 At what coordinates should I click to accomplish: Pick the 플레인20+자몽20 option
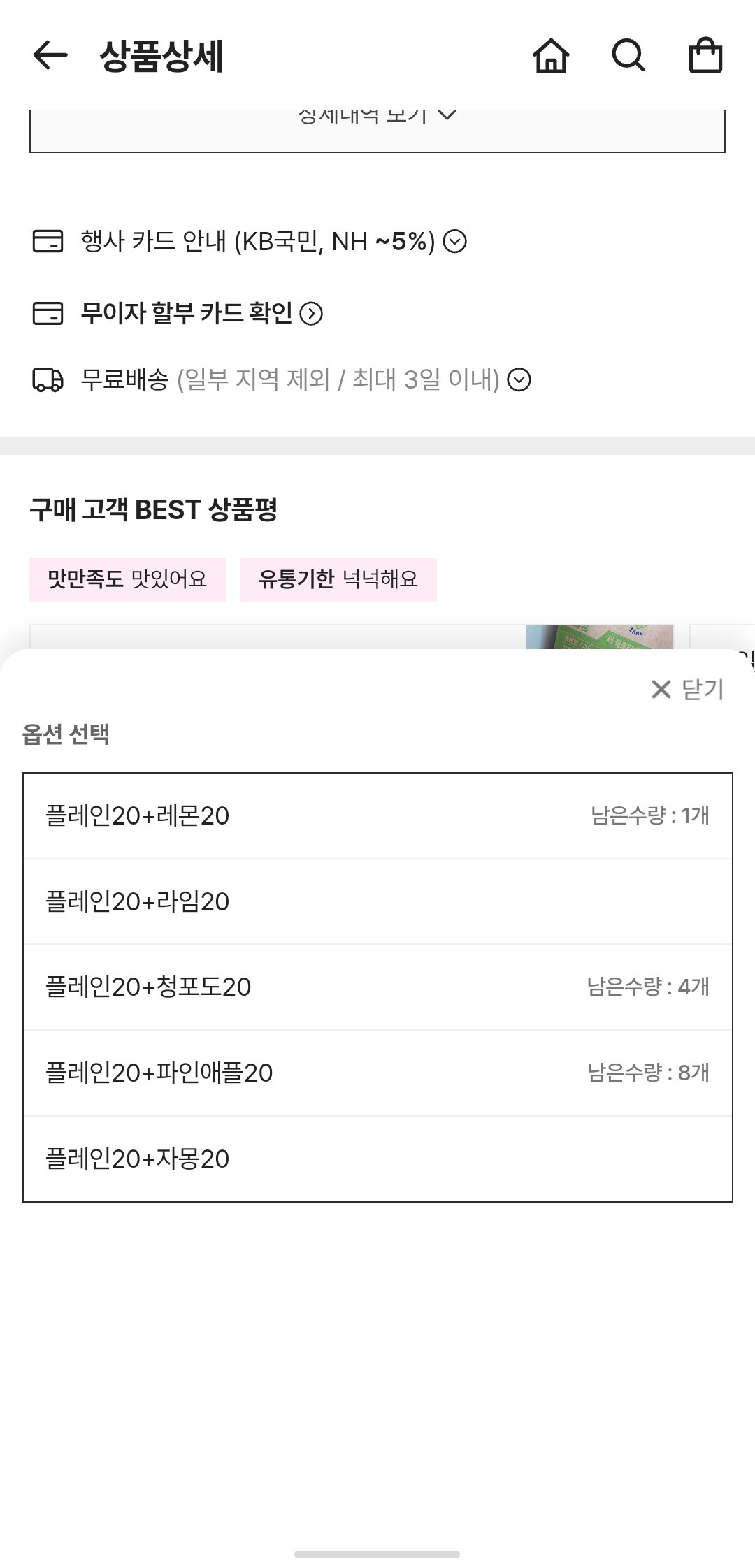(377, 1159)
